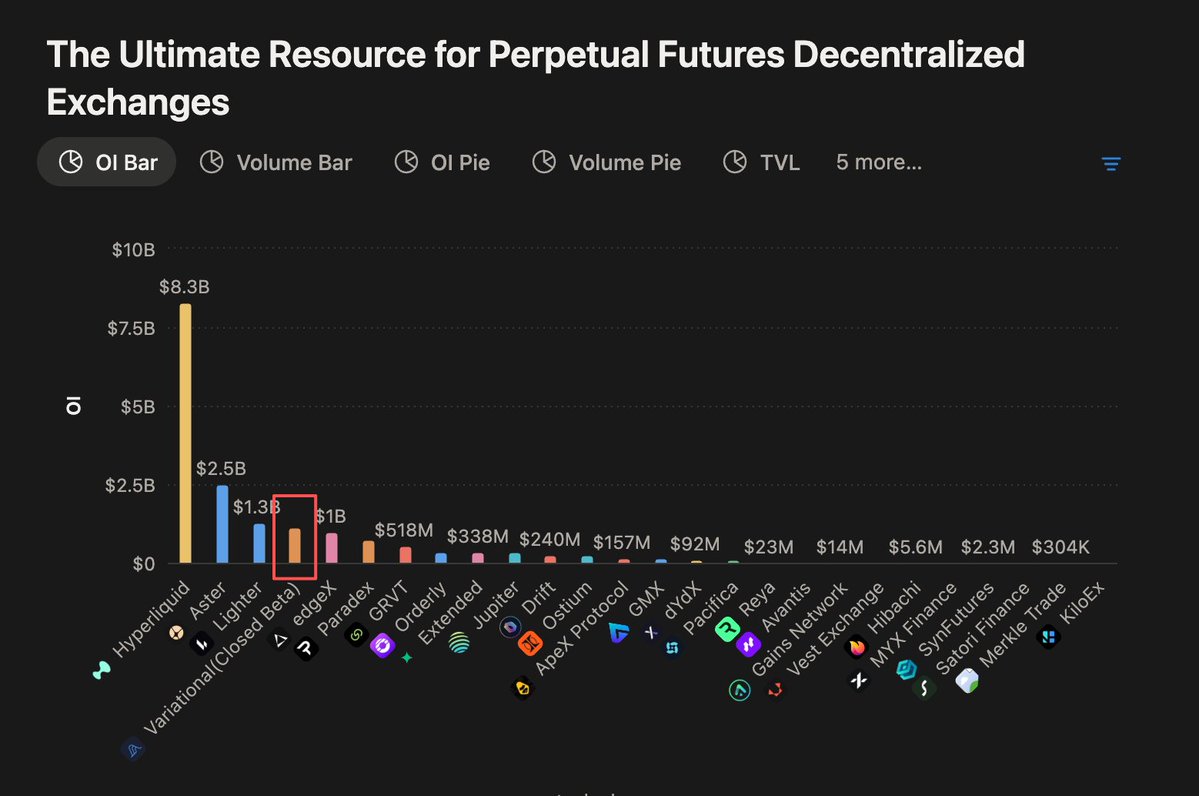Click the highlighted orange Variational bar

click(x=295, y=546)
